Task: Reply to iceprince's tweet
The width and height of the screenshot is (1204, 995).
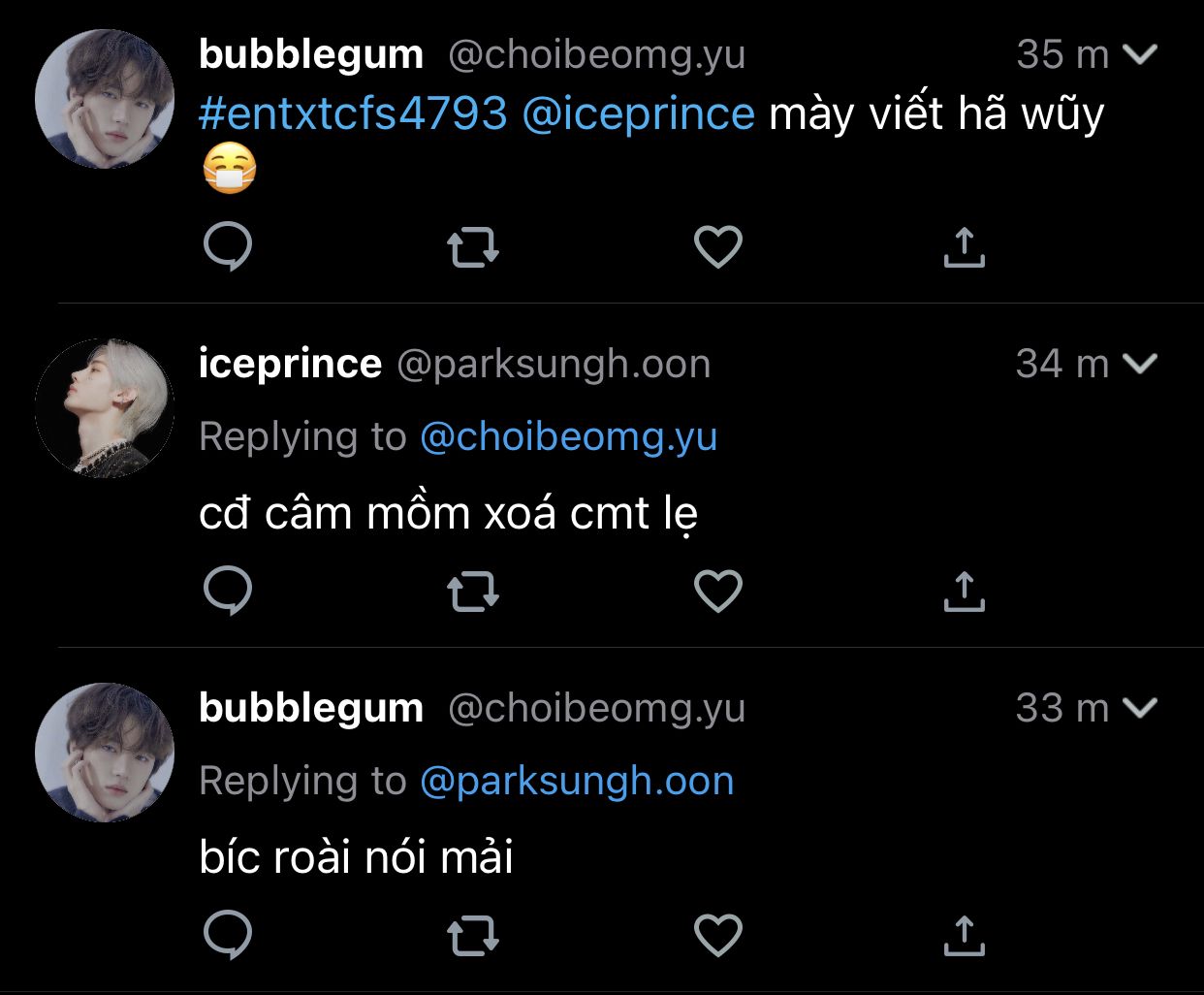Action: coord(228,591)
